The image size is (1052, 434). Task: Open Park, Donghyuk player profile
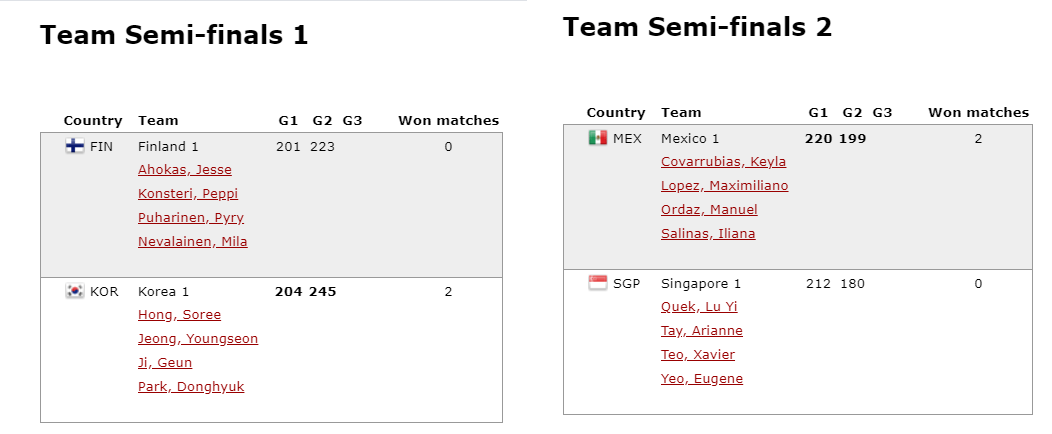click(x=191, y=386)
